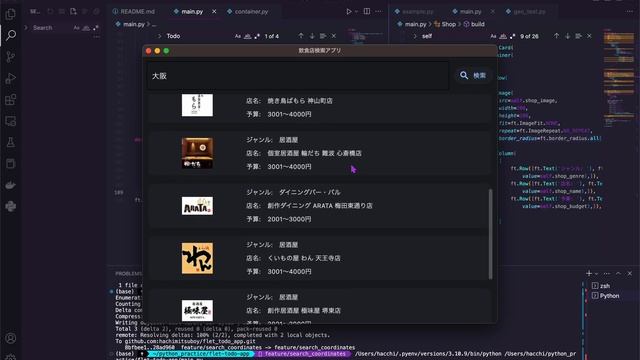
Task: Click the magnifier search icon in app
Action: 464,75
